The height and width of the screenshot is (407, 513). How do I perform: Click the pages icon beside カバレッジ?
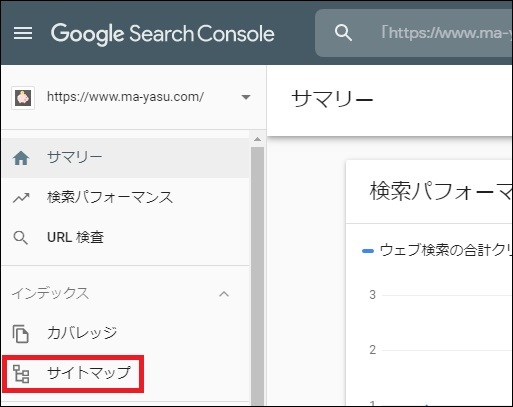[x=21, y=334]
